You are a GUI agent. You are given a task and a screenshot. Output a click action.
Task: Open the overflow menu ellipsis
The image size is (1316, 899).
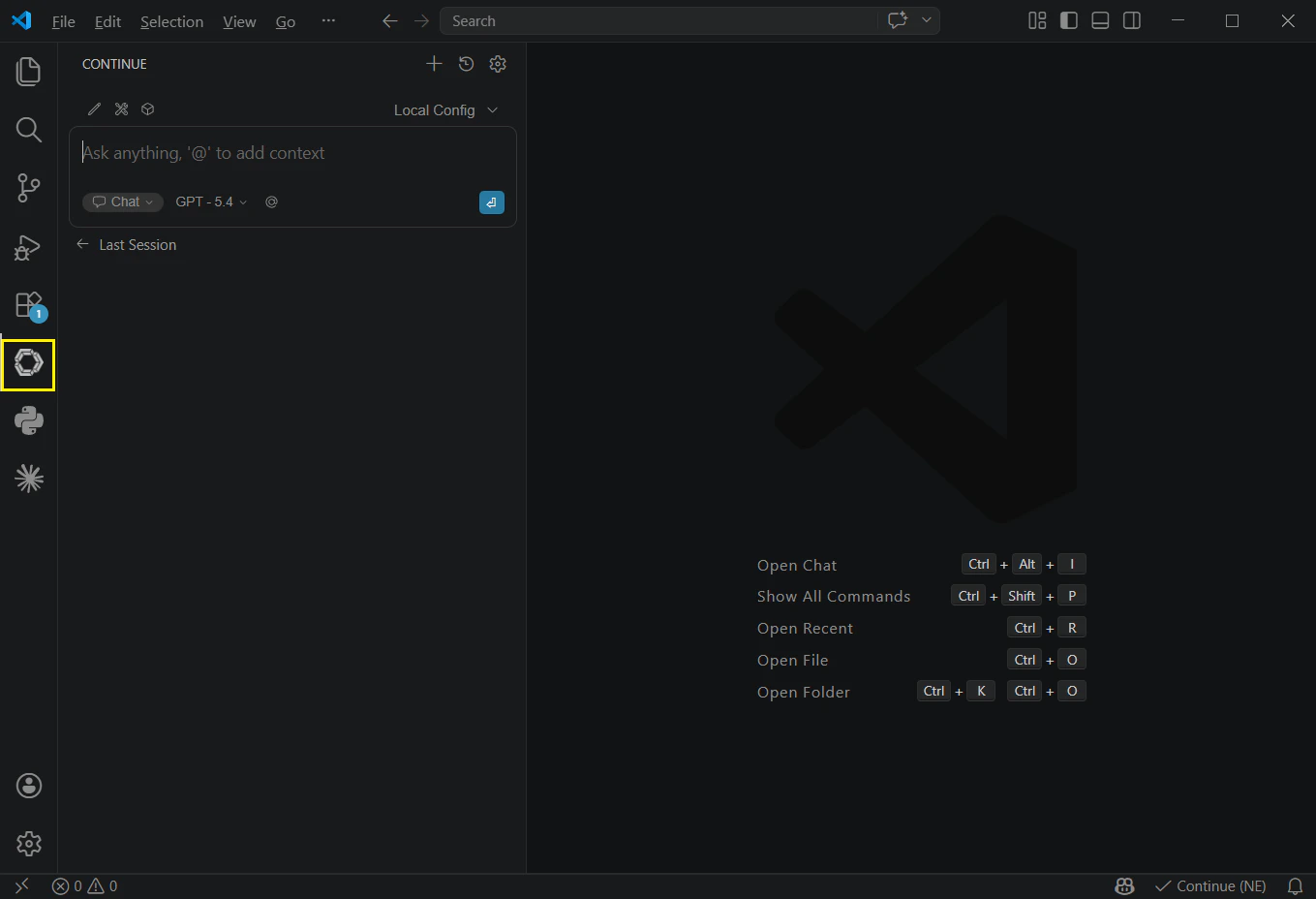(328, 20)
